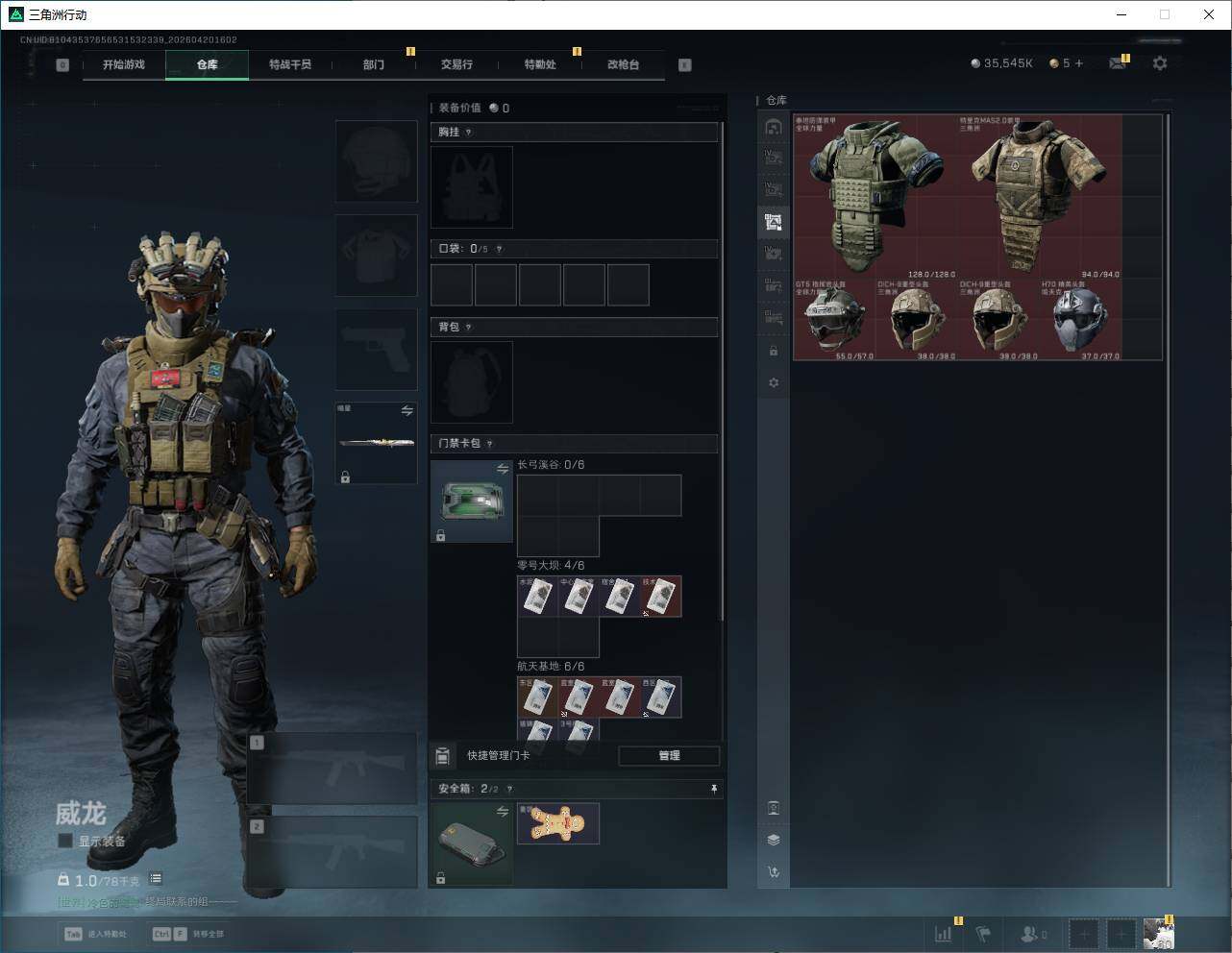The width and height of the screenshot is (1232, 953).
Task: Toggle the 显示装备 checkbox
Action: 65,841
